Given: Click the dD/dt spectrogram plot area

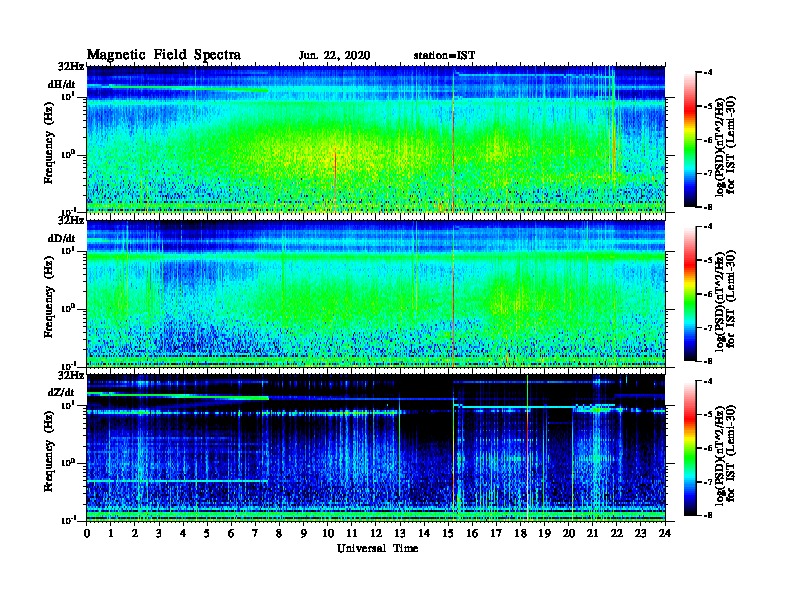Looking at the screenshot, I should (376, 293).
